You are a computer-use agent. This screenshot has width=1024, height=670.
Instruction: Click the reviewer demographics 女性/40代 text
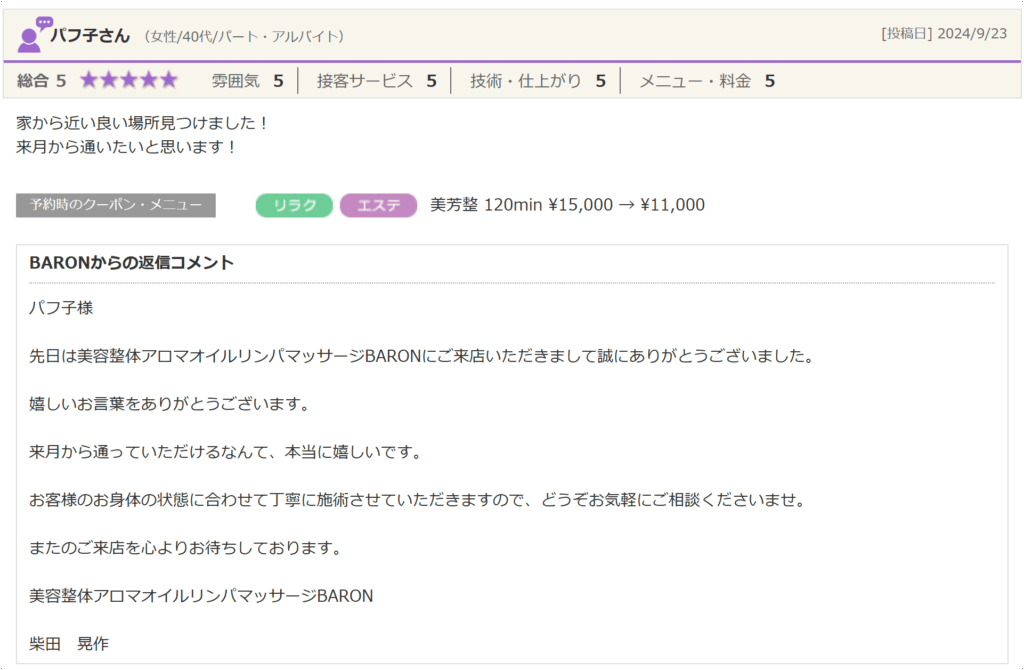(x=244, y=36)
